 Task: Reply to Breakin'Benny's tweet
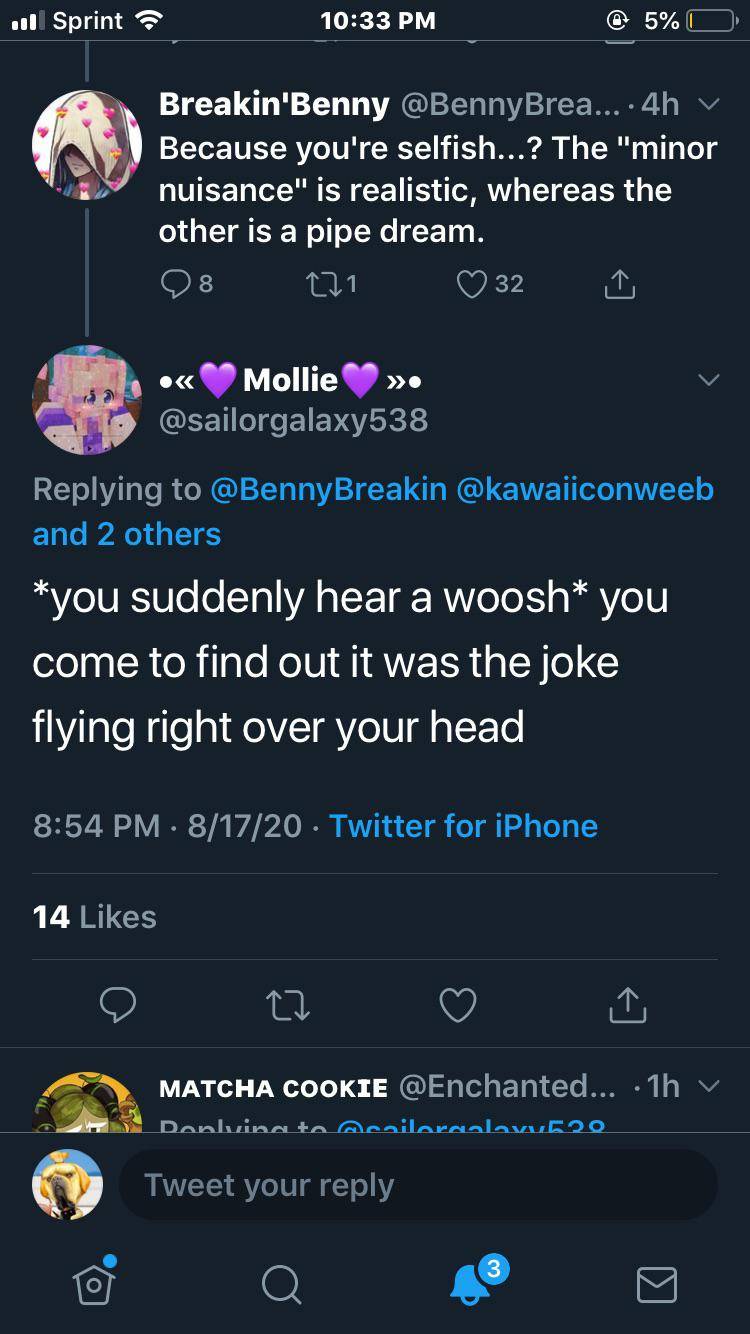[x=176, y=284]
